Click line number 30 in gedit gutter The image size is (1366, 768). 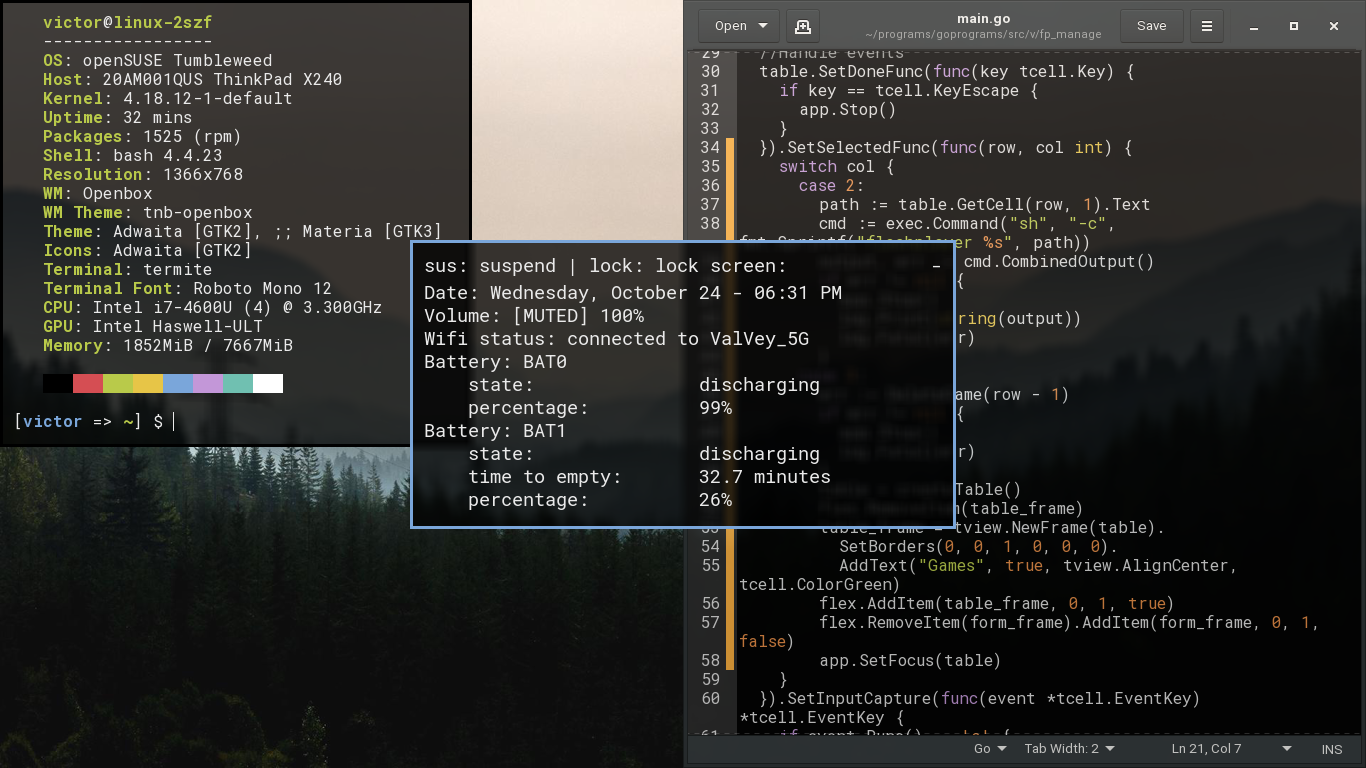tap(710, 71)
